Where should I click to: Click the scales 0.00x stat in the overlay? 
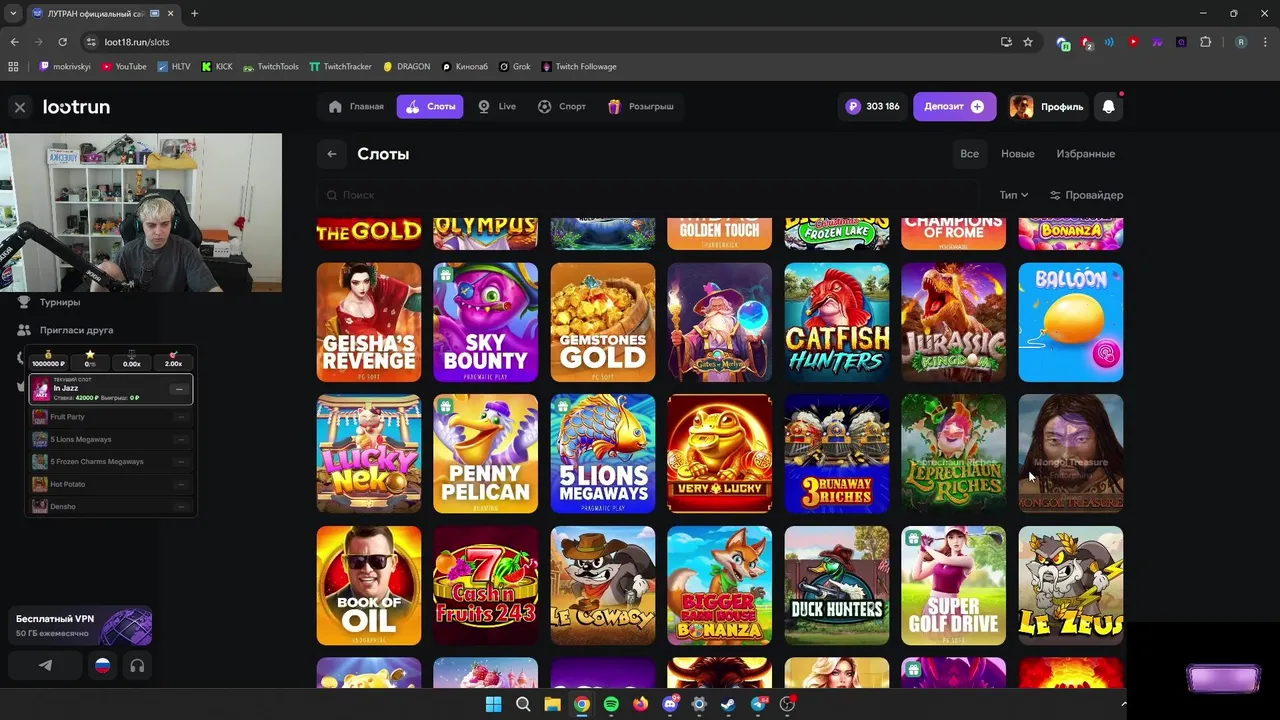[x=132, y=359]
